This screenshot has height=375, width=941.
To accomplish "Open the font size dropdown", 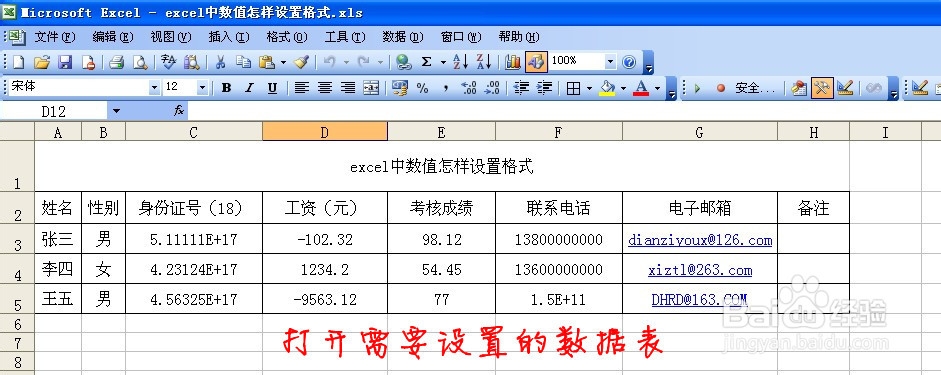I will [x=202, y=88].
